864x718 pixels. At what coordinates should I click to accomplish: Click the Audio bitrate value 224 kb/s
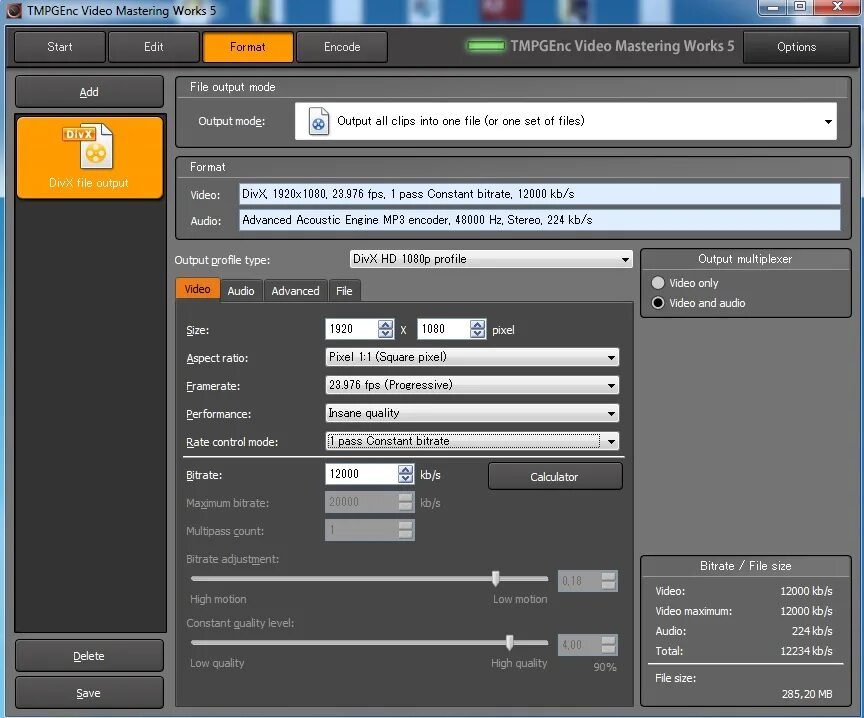point(812,631)
